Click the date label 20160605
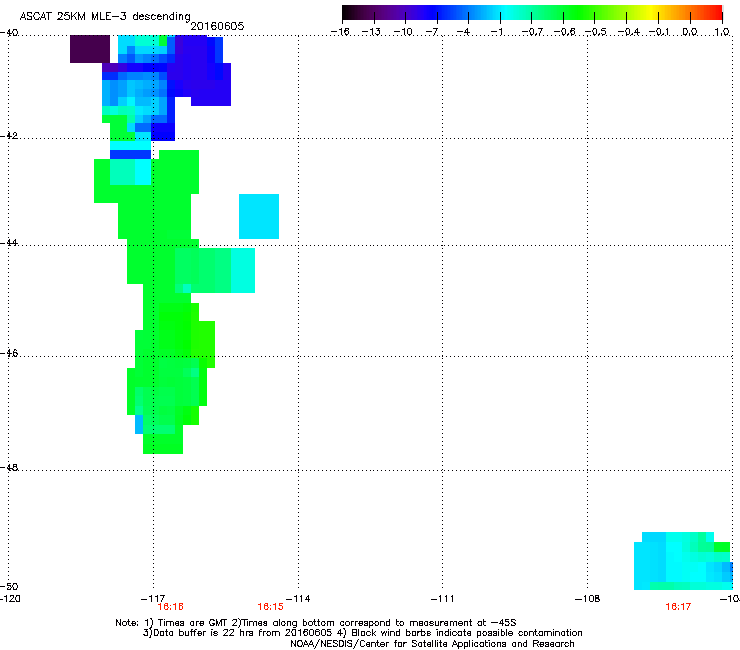The image size is (740, 650). pos(217,26)
